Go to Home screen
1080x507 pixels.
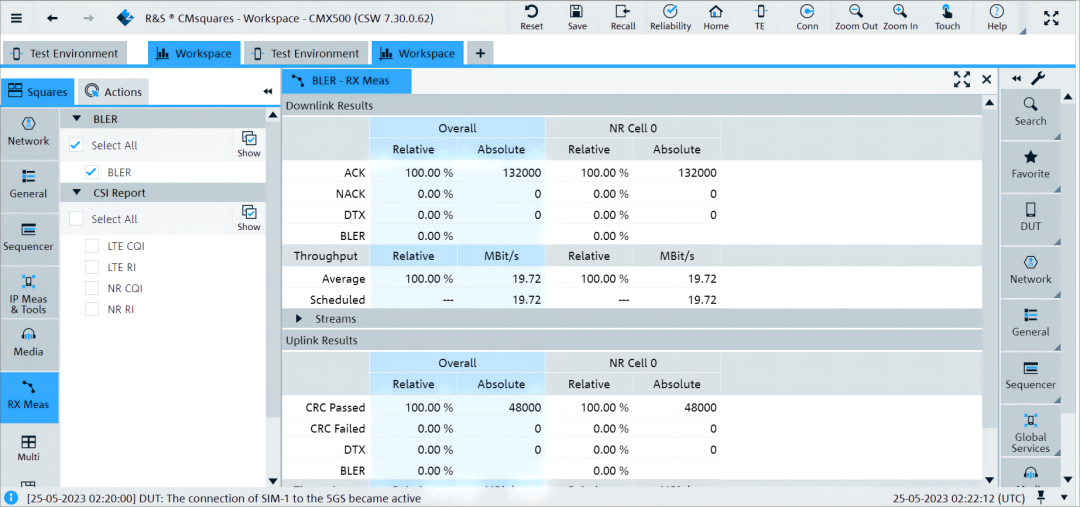715,16
